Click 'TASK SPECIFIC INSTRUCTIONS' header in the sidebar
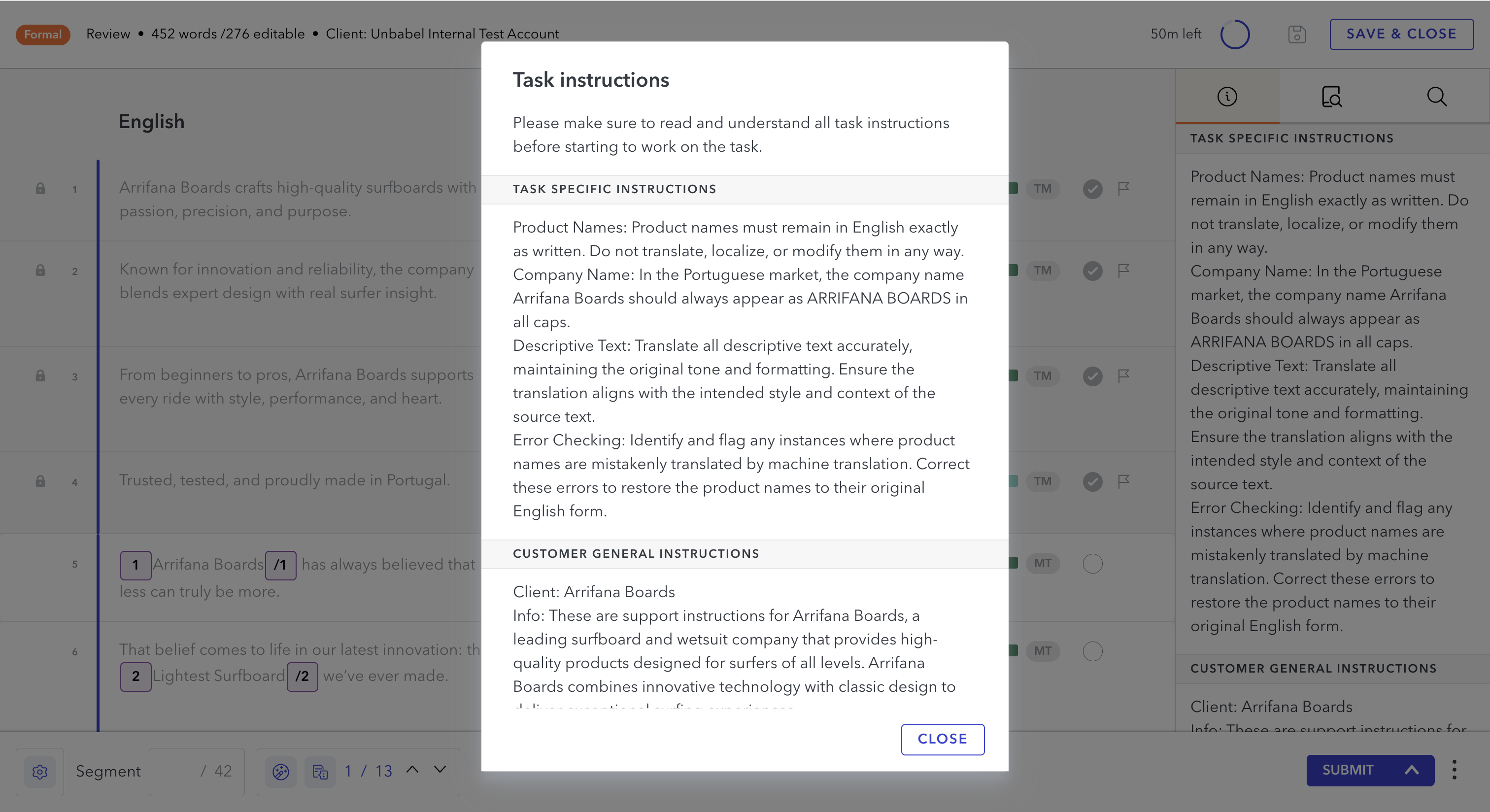The image size is (1490, 812). pyautogui.click(x=1291, y=138)
